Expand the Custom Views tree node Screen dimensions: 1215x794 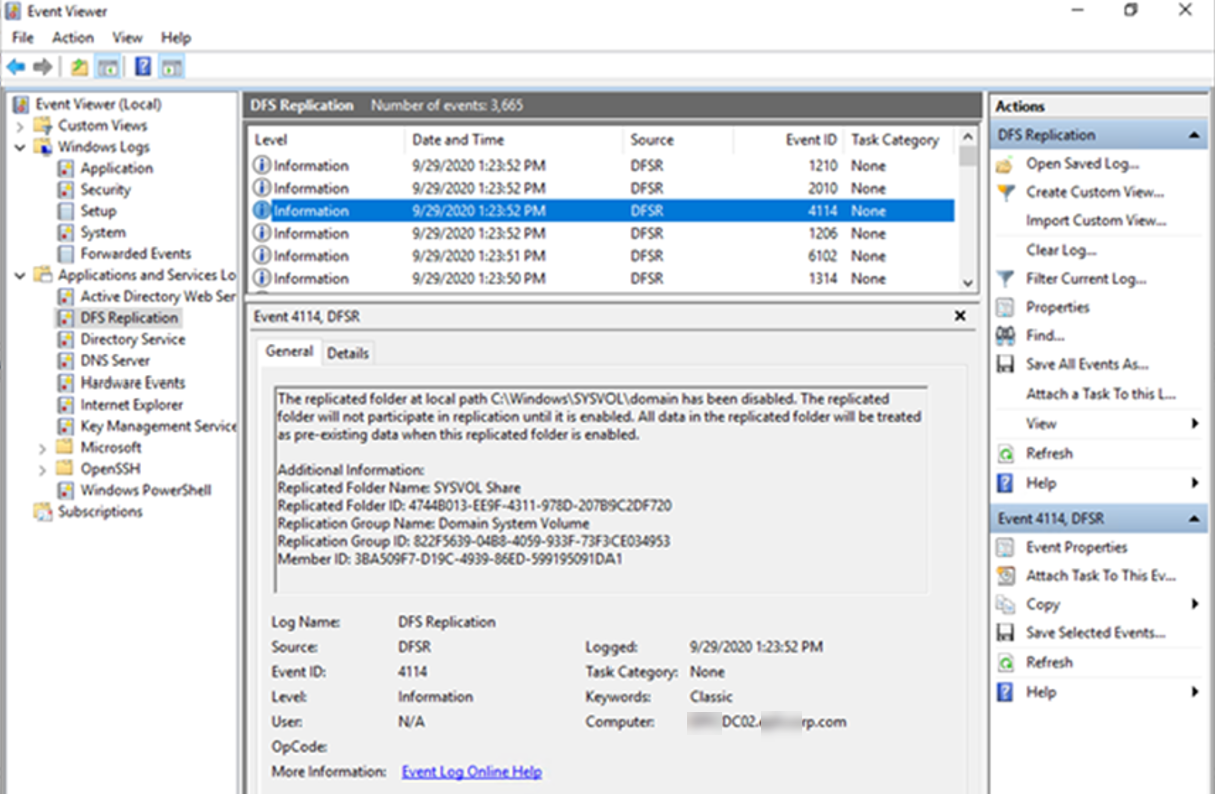[21, 126]
